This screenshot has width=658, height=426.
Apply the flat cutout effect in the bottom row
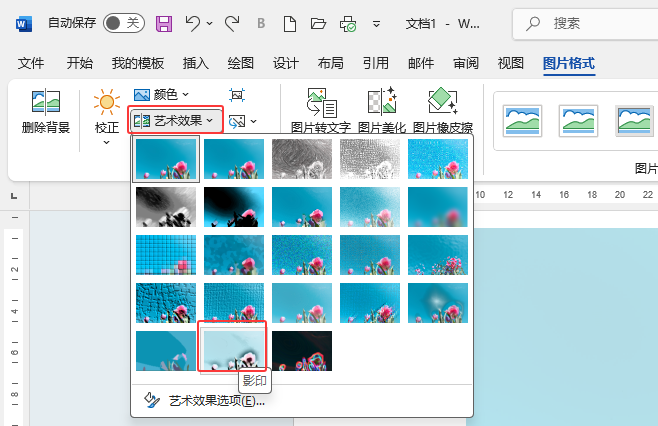(x=166, y=350)
